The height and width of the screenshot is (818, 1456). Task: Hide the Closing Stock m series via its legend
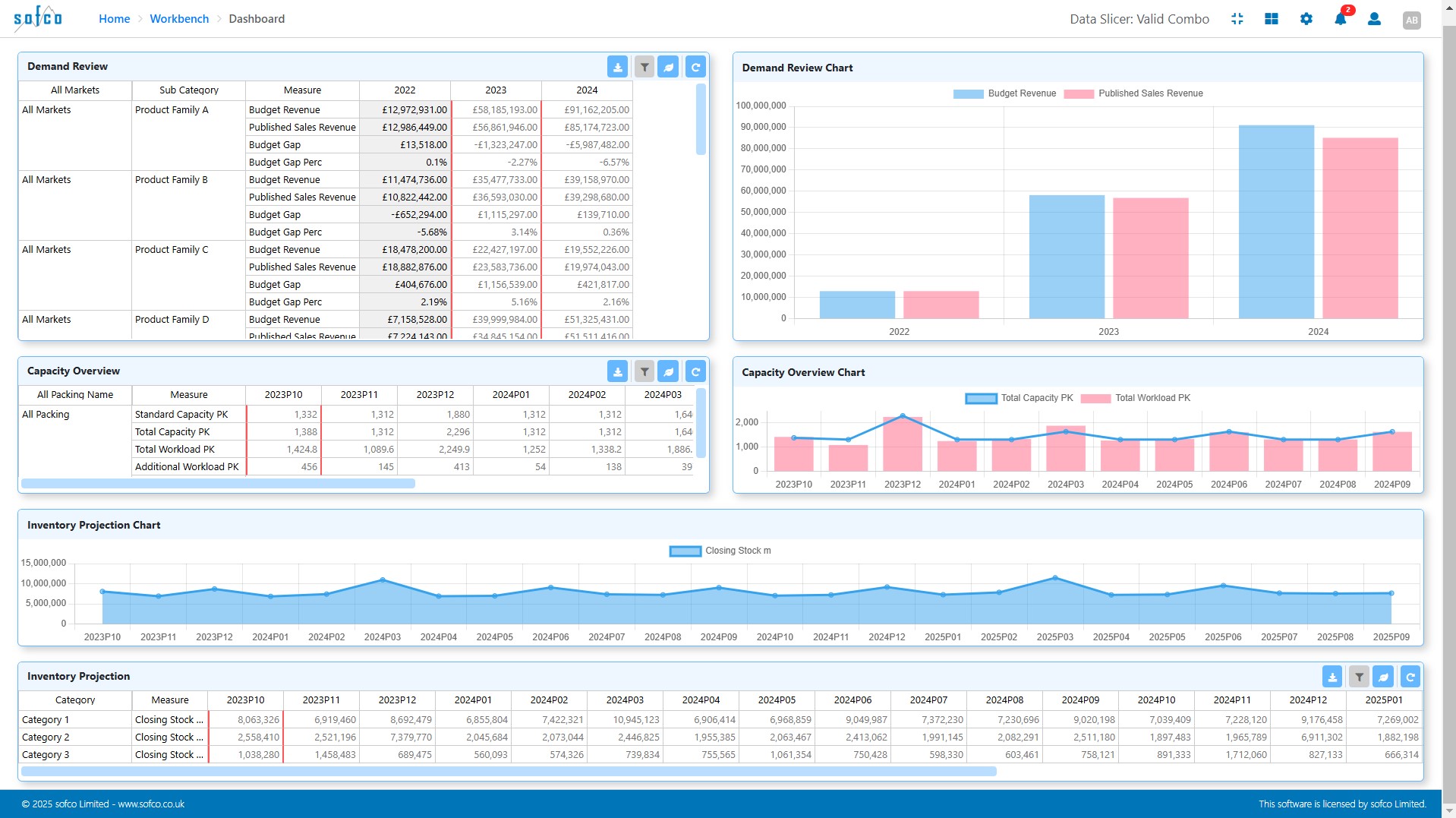(x=720, y=550)
